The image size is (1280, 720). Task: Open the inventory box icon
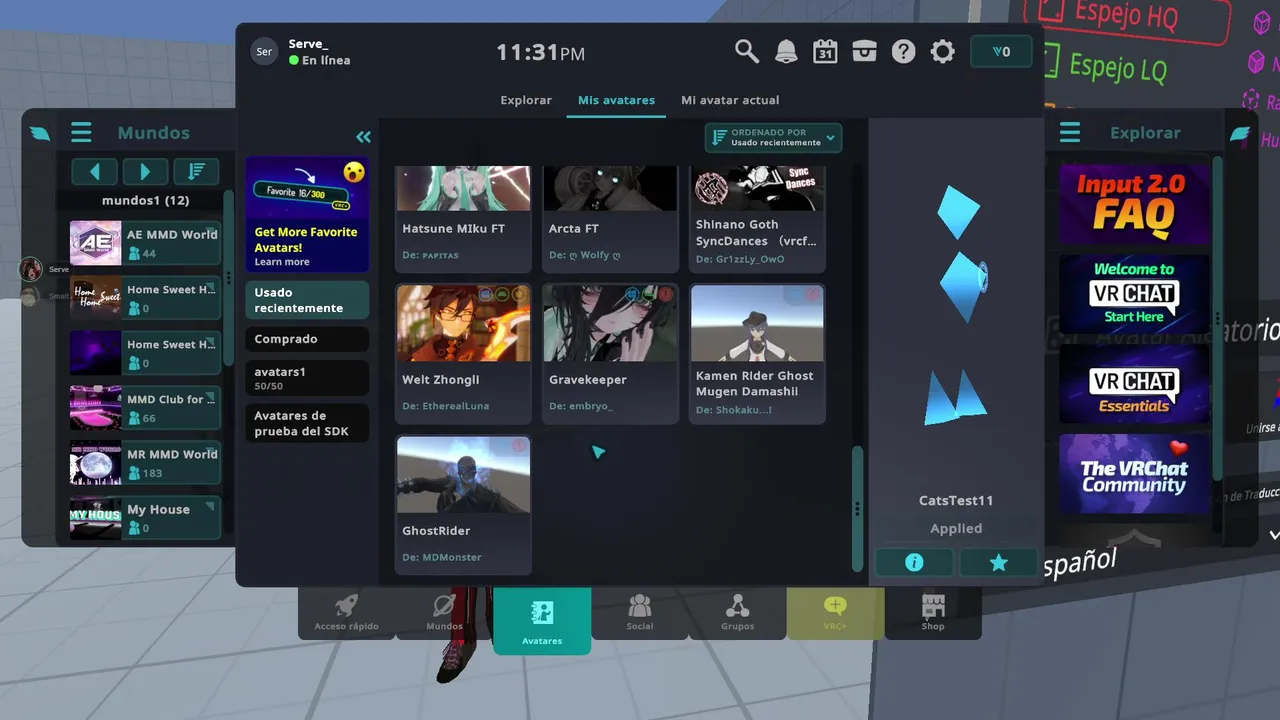[864, 51]
